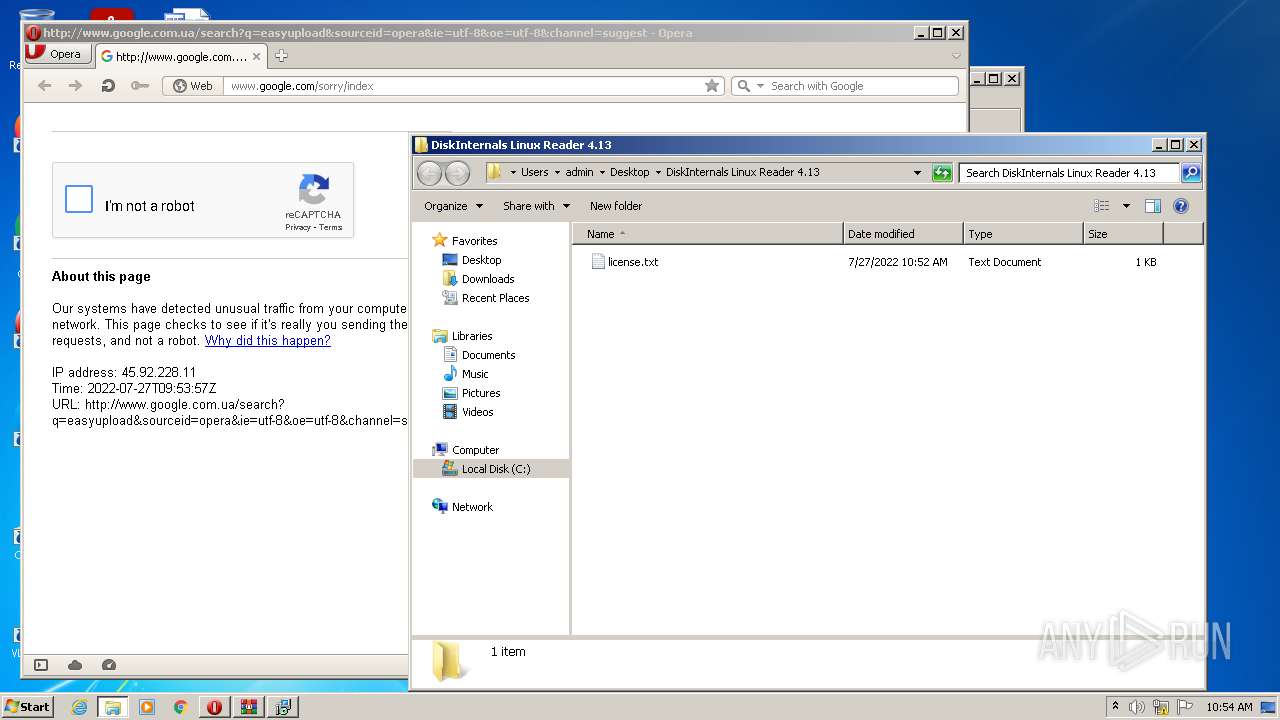
Task: Go forward in Opera browser
Action: click(75, 86)
